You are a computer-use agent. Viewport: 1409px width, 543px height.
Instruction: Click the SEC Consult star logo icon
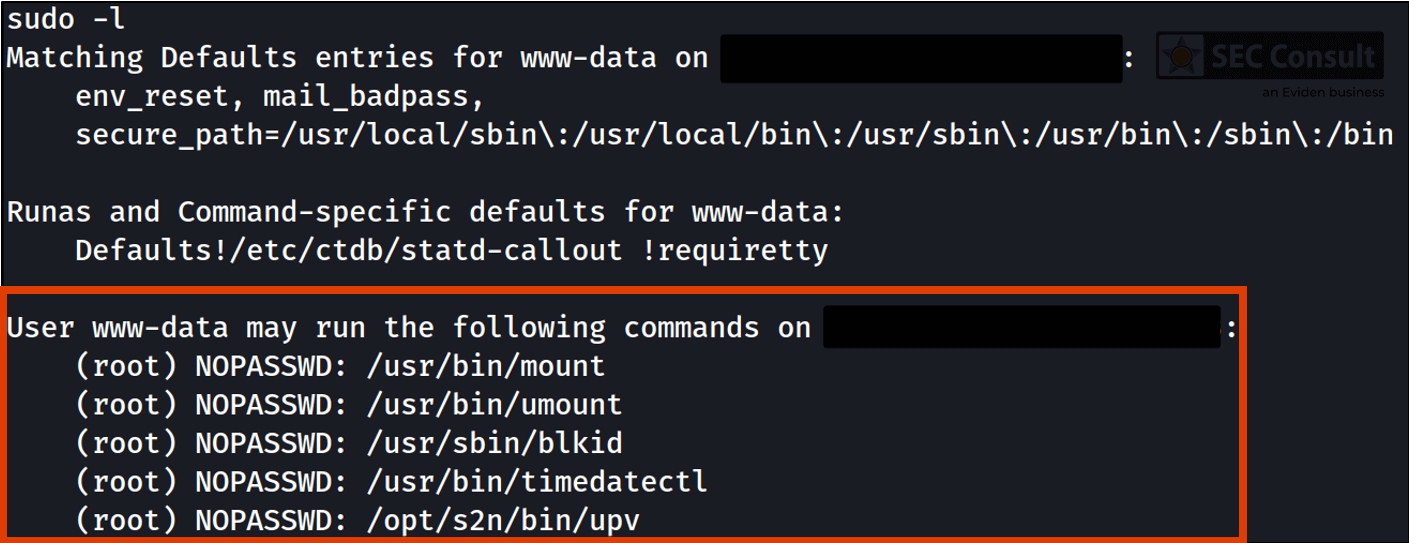click(x=1183, y=56)
